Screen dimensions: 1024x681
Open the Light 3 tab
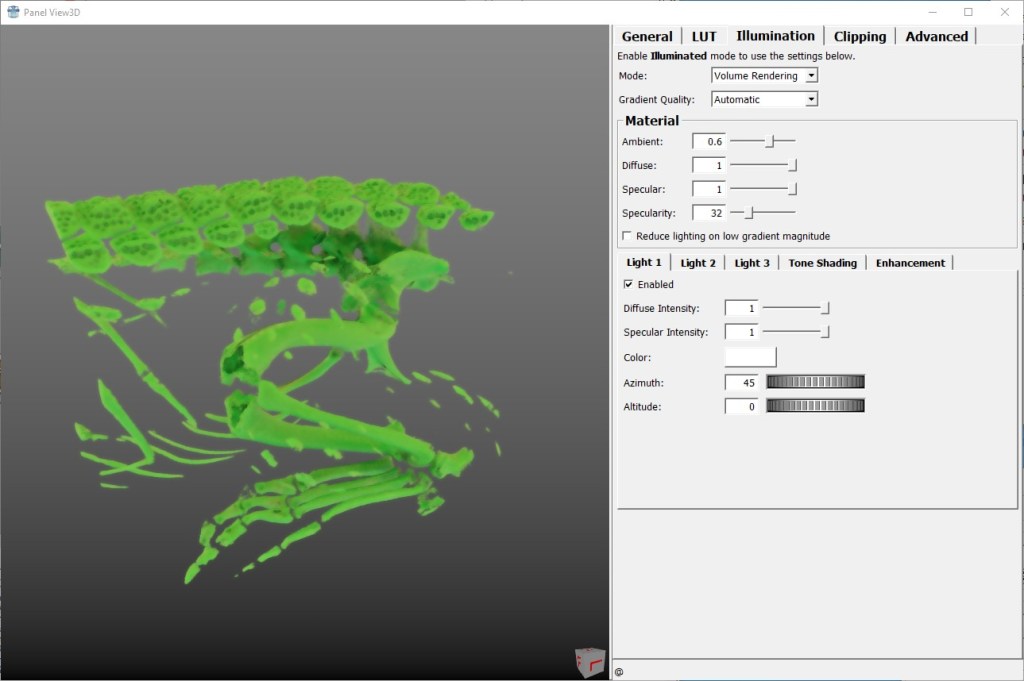click(x=752, y=263)
